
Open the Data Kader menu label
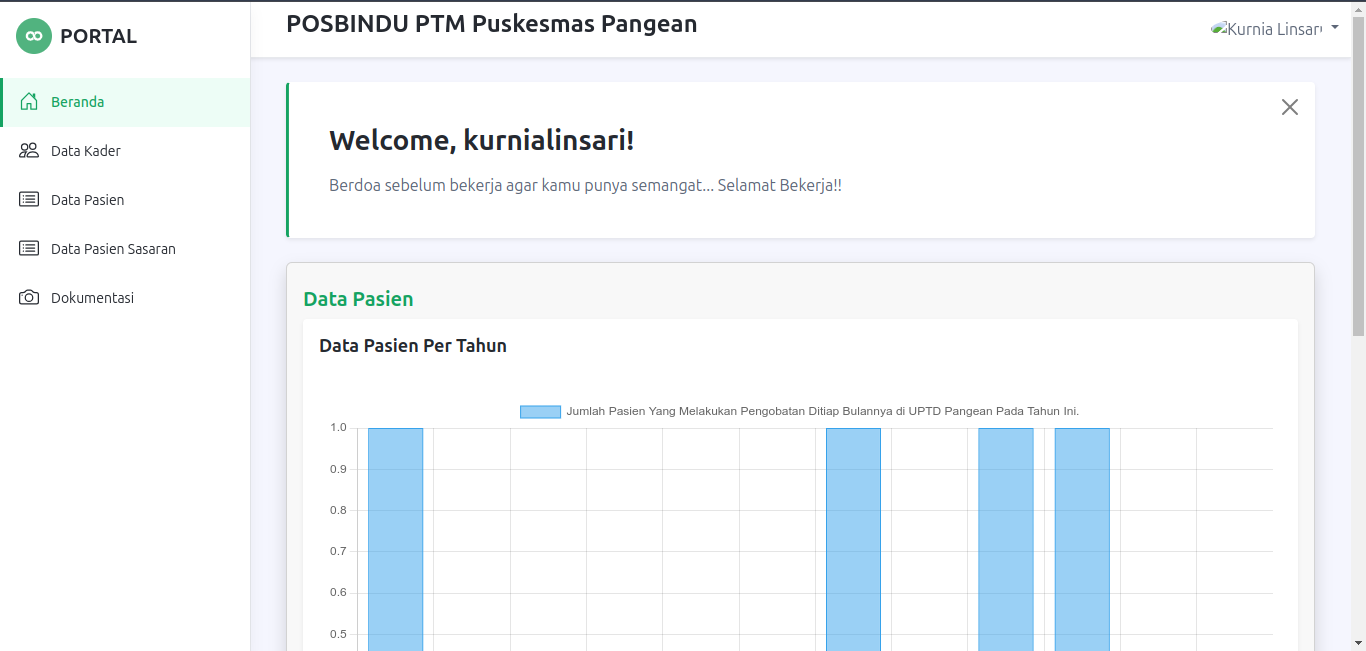coord(86,151)
